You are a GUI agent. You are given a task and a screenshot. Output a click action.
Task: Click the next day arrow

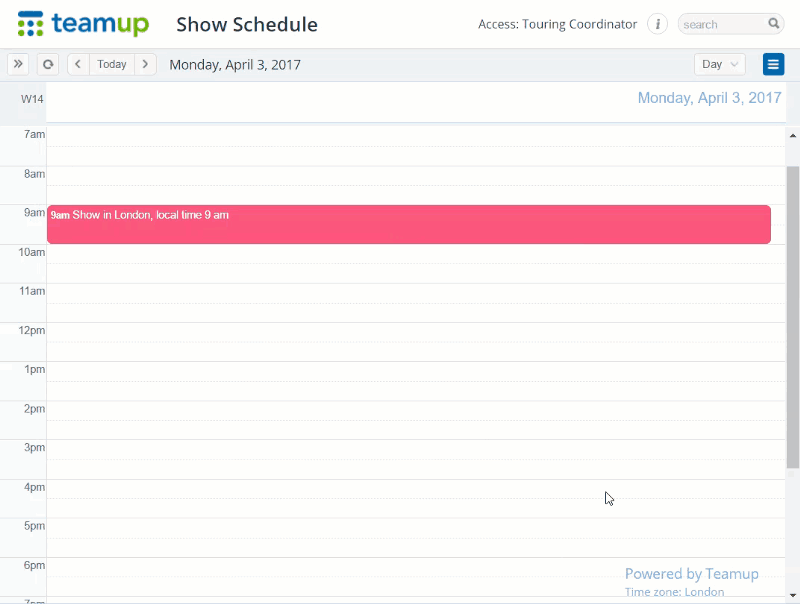tap(146, 64)
